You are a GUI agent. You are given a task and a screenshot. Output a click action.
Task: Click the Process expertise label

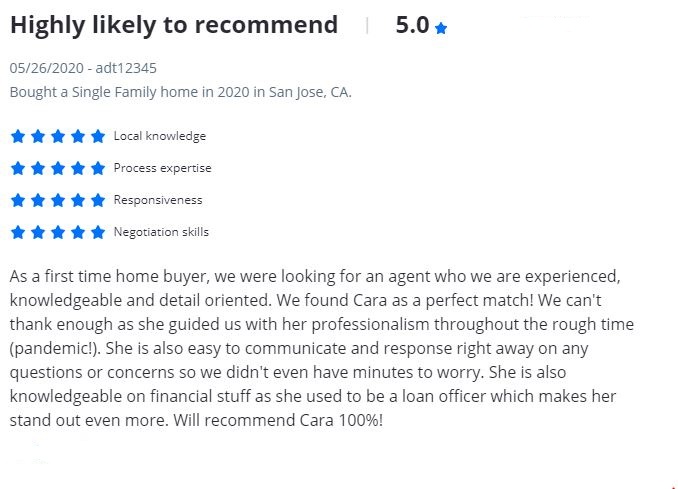(162, 168)
